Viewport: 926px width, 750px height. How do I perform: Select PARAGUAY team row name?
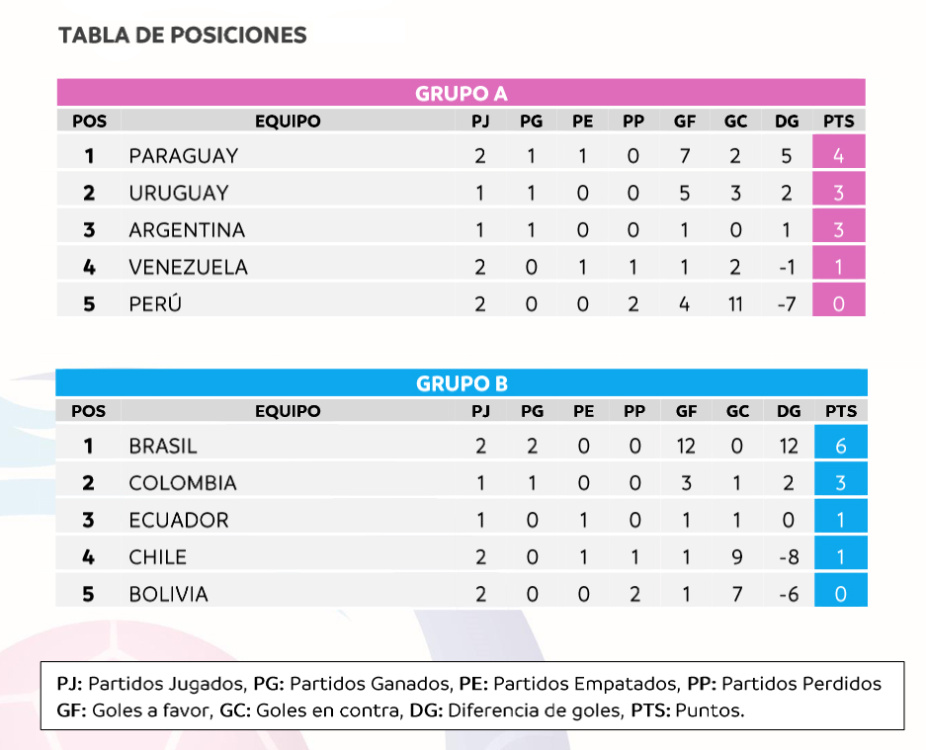point(183,156)
